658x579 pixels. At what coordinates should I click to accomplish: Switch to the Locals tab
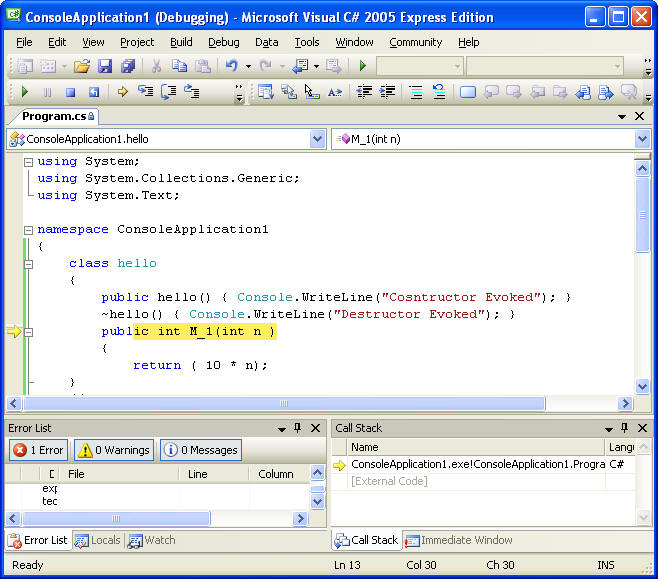(98, 540)
